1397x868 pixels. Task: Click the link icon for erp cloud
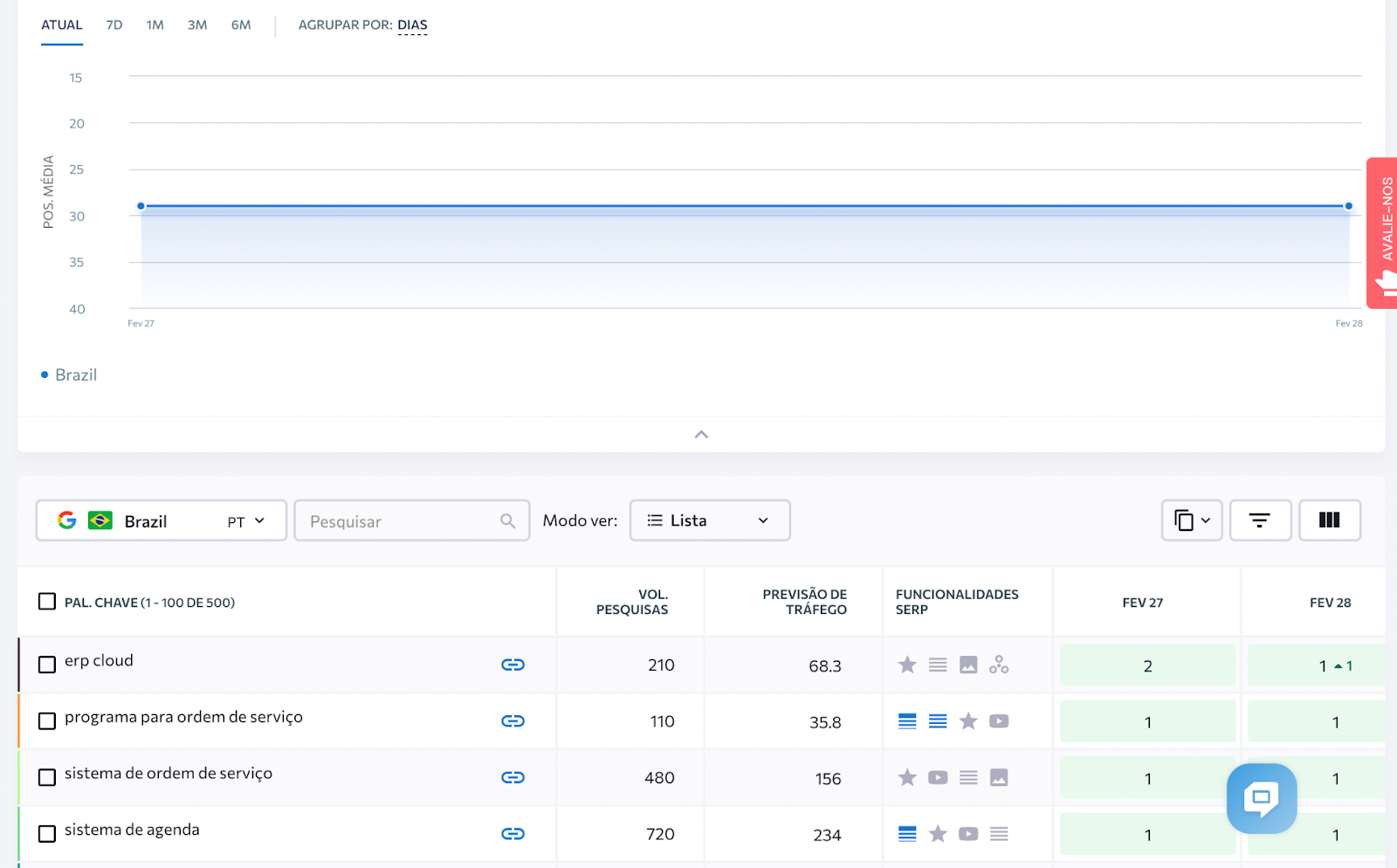point(513,665)
